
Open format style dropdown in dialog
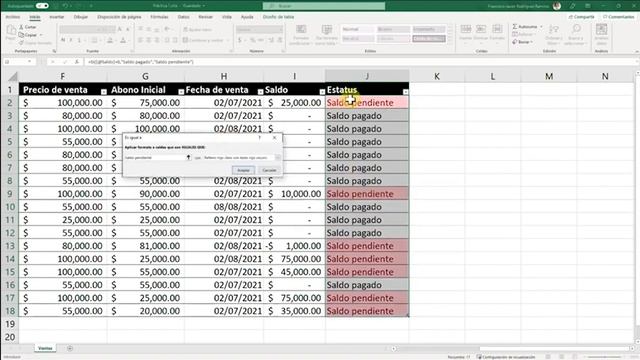click(x=277, y=158)
